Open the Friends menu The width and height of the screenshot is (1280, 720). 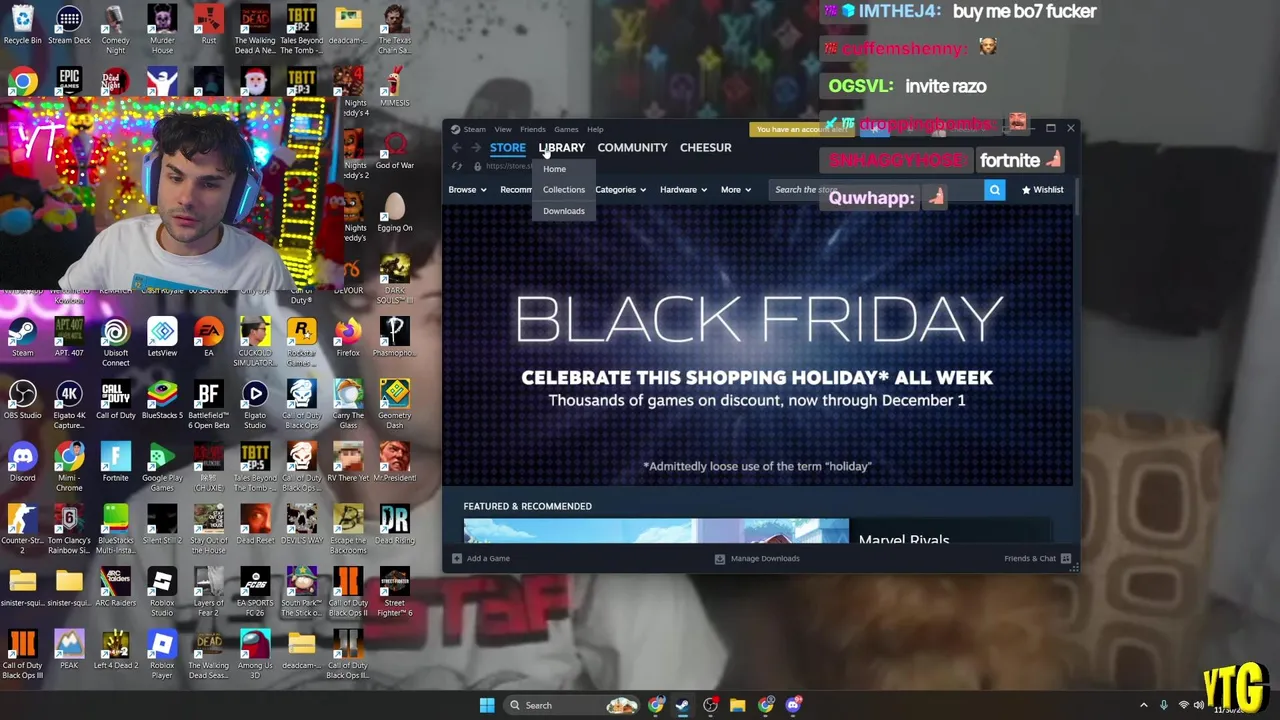[x=532, y=129]
